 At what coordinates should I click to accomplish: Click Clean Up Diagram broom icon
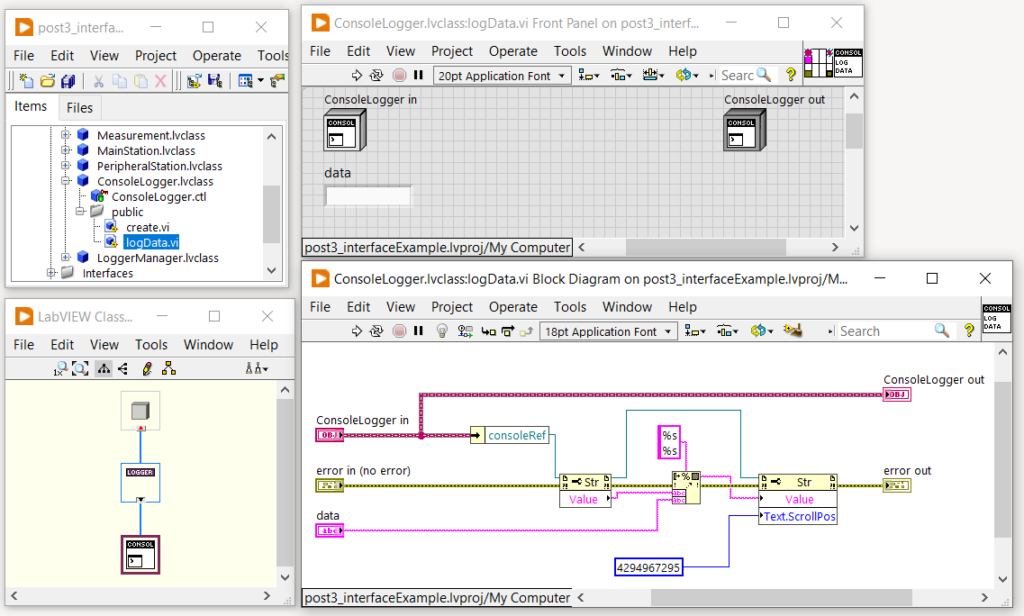(794, 331)
